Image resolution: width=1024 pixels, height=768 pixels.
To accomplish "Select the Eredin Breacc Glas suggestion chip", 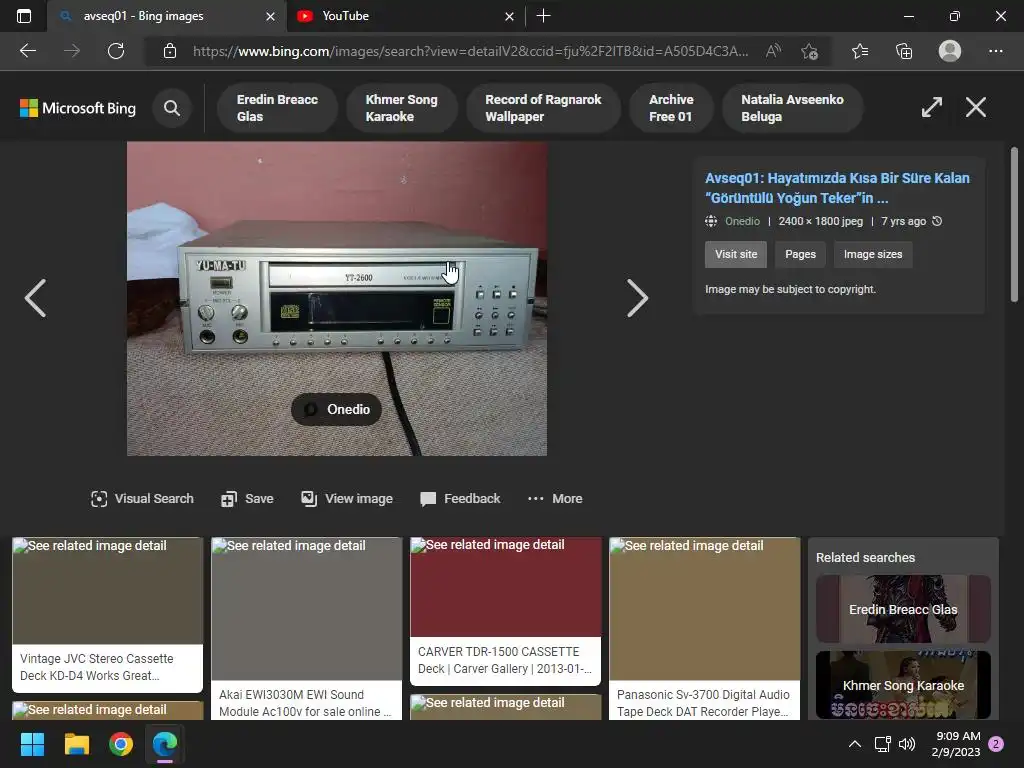I will point(277,108).
